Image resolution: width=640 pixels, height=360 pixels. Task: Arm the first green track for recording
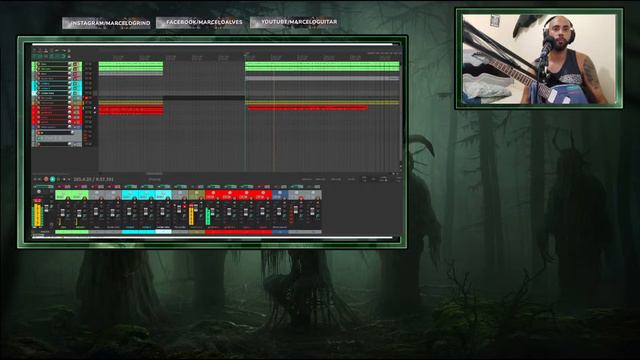tap(39, 64)
